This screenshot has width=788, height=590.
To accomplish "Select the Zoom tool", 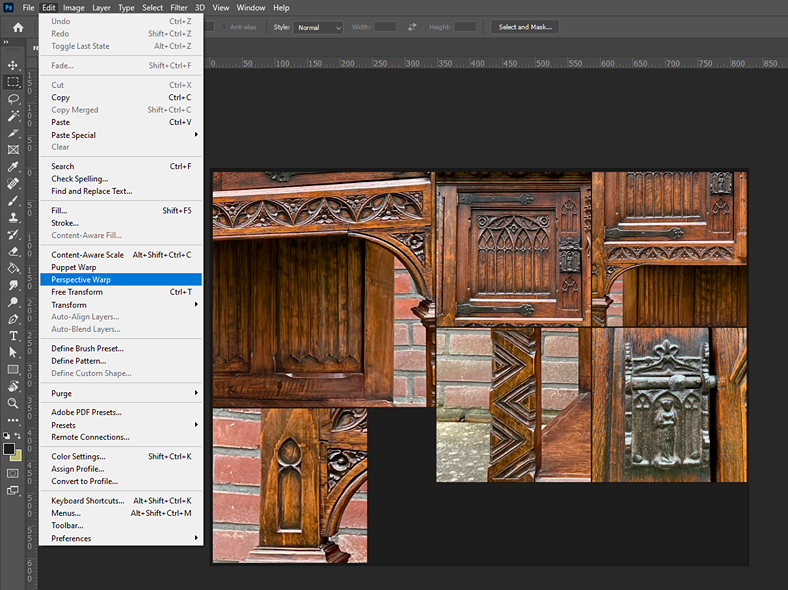I will [13, 403].
